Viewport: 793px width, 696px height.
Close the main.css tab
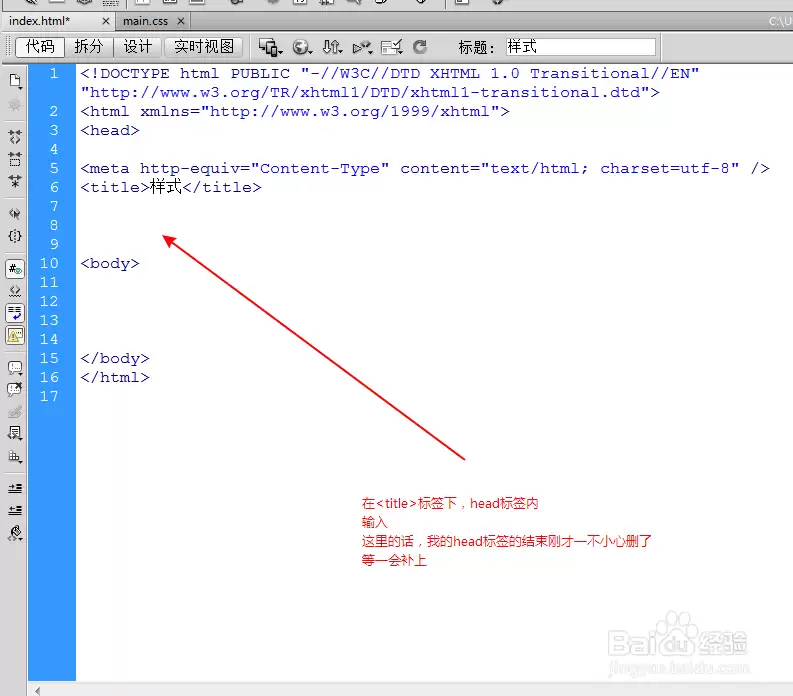181,21
